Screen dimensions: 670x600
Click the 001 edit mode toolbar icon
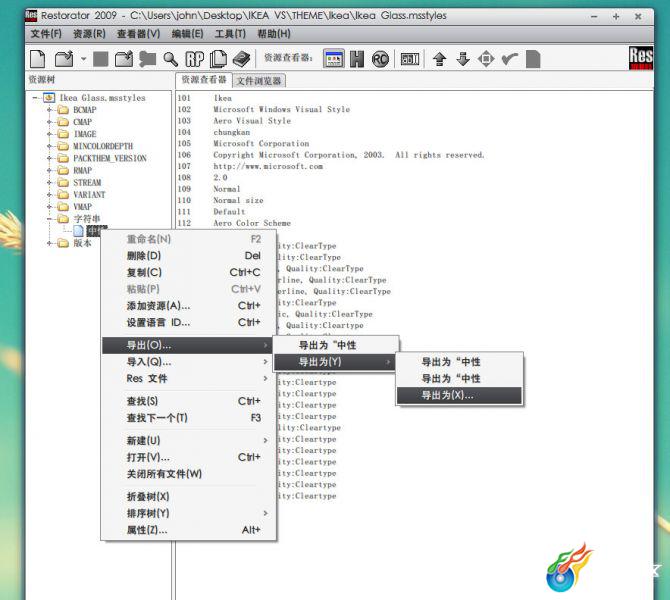pos(410,59)
